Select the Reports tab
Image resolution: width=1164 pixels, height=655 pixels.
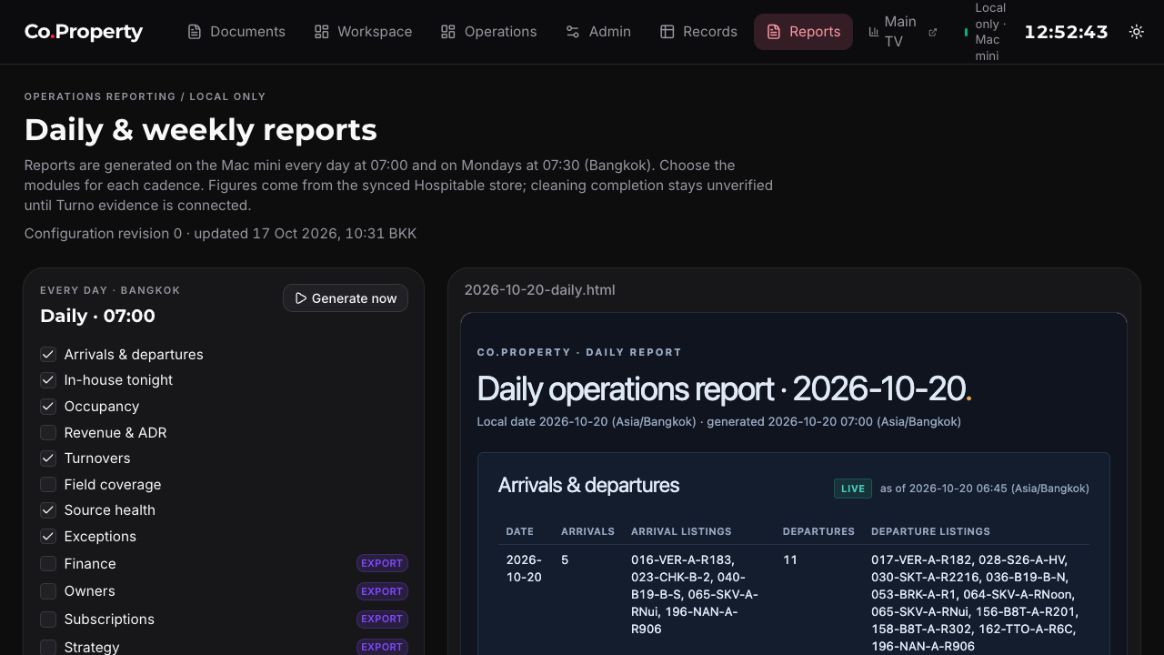tap(803, 32)
